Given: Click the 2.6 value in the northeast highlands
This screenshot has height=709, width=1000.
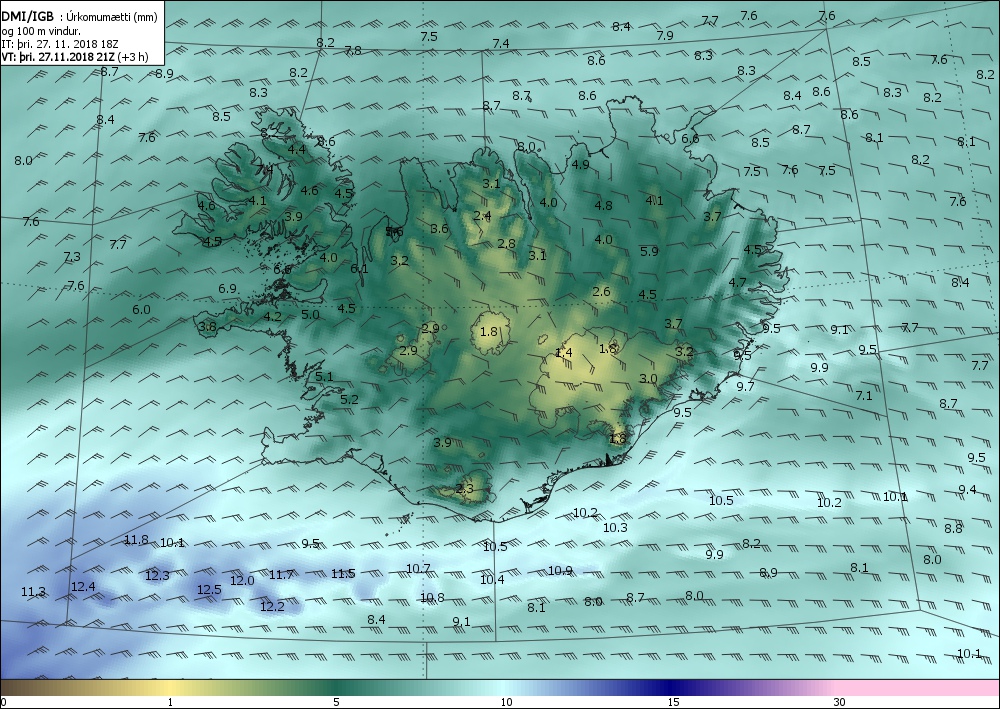Looking at the screenshot, I should 601,292.
